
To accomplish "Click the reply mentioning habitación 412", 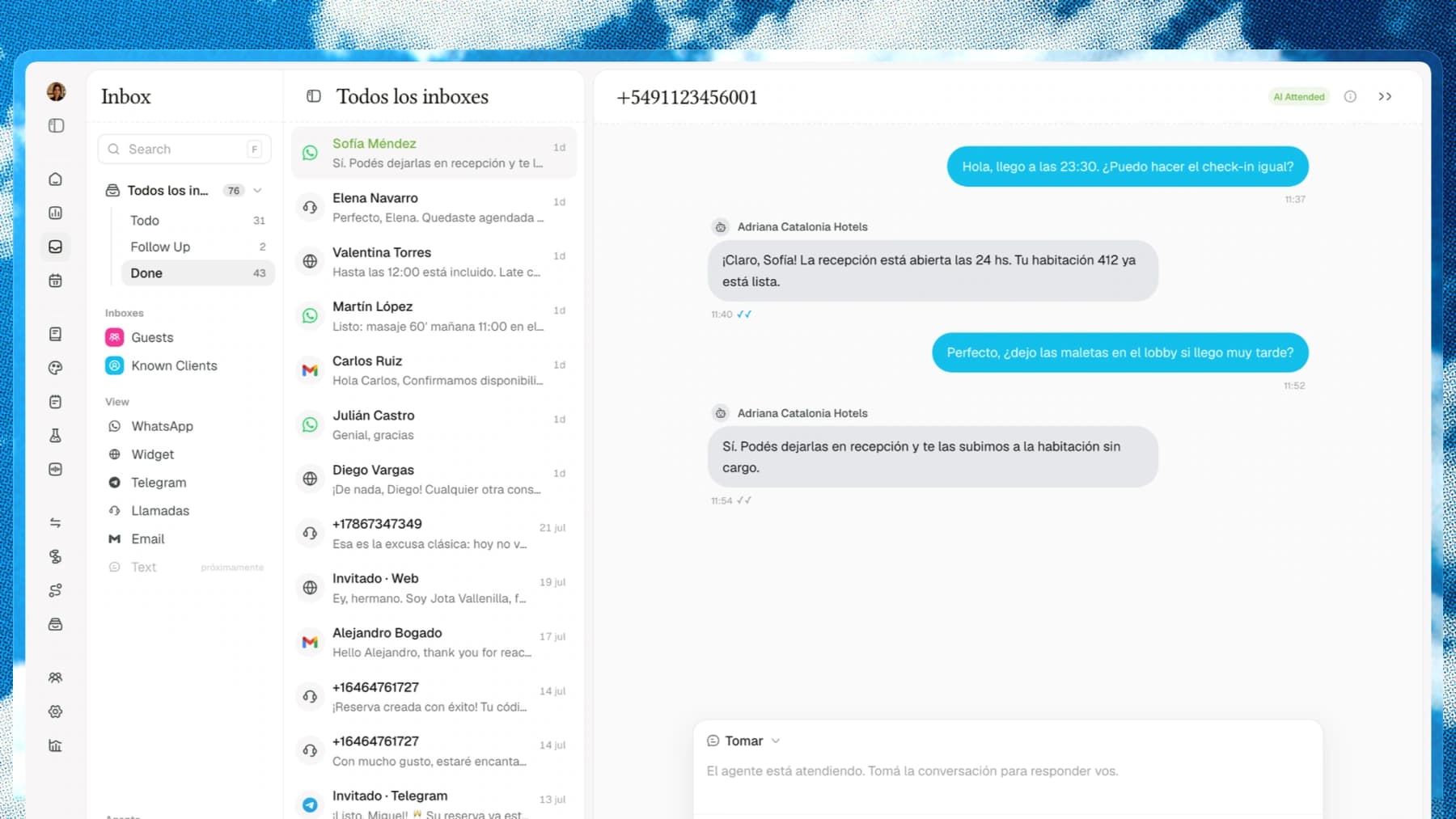I will (933, 271).
